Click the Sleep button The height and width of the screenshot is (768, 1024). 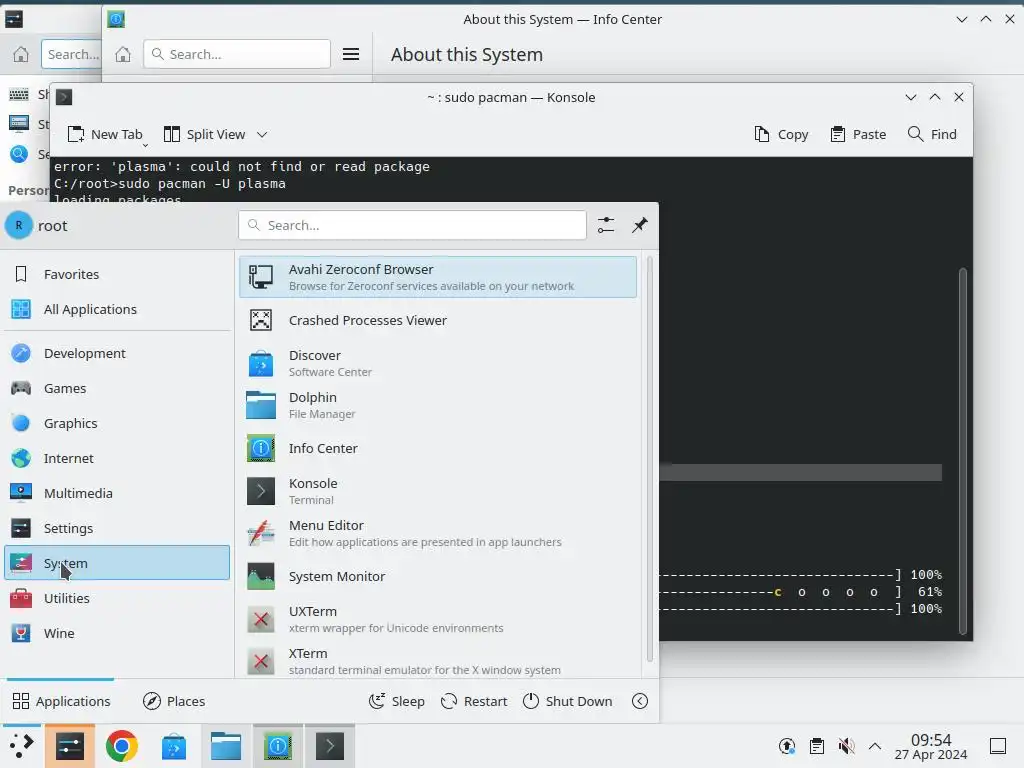click(x=396, y=701)
